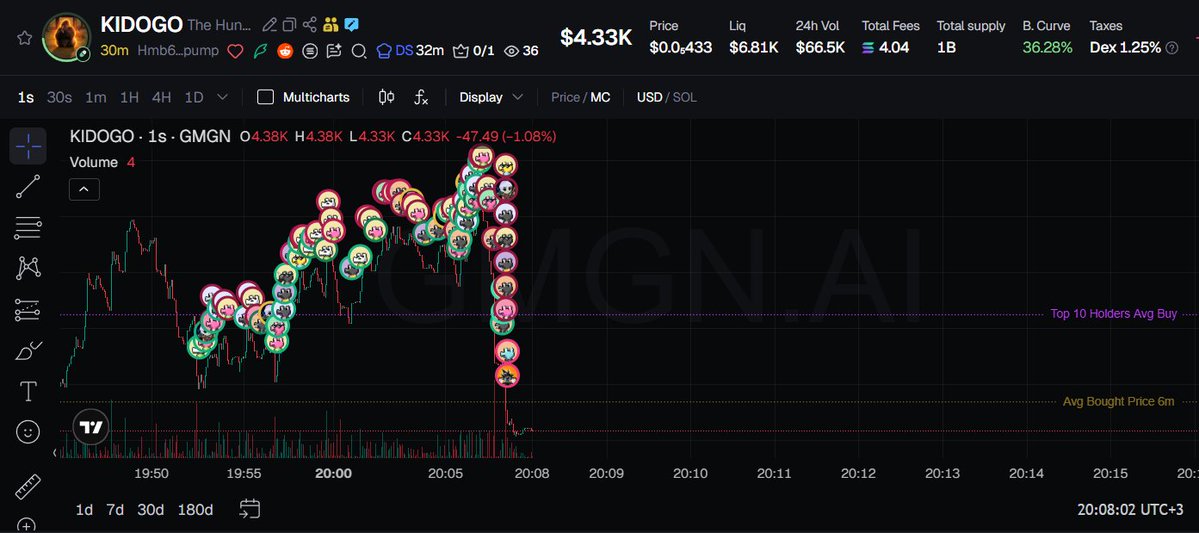Screen dimensions: 1199x533
Task: Collapse the indicator legend chevron
Action: [x=84, y=189]
